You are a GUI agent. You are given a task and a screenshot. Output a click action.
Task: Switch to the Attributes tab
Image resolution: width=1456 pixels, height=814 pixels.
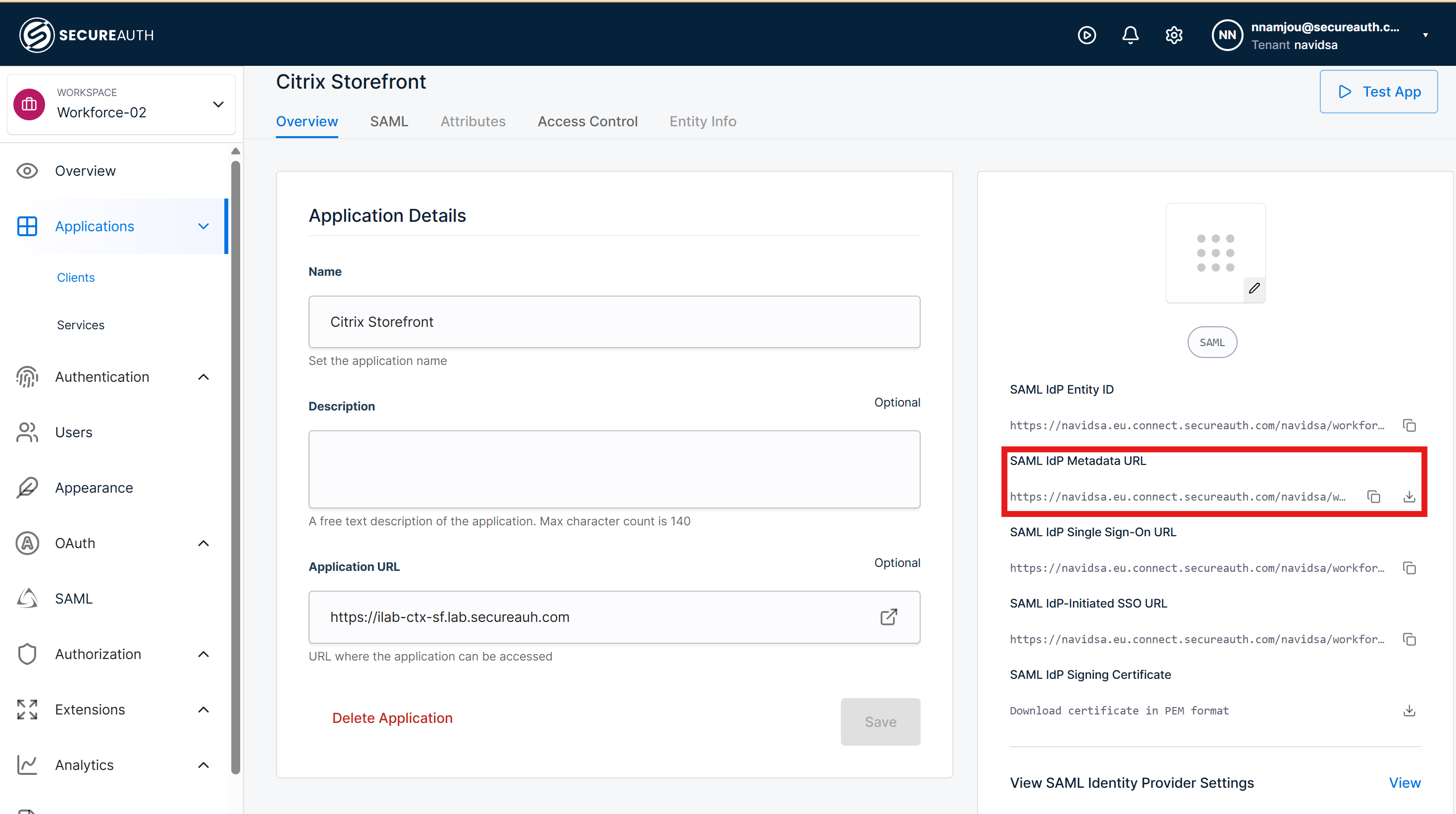tap(473, 121)
